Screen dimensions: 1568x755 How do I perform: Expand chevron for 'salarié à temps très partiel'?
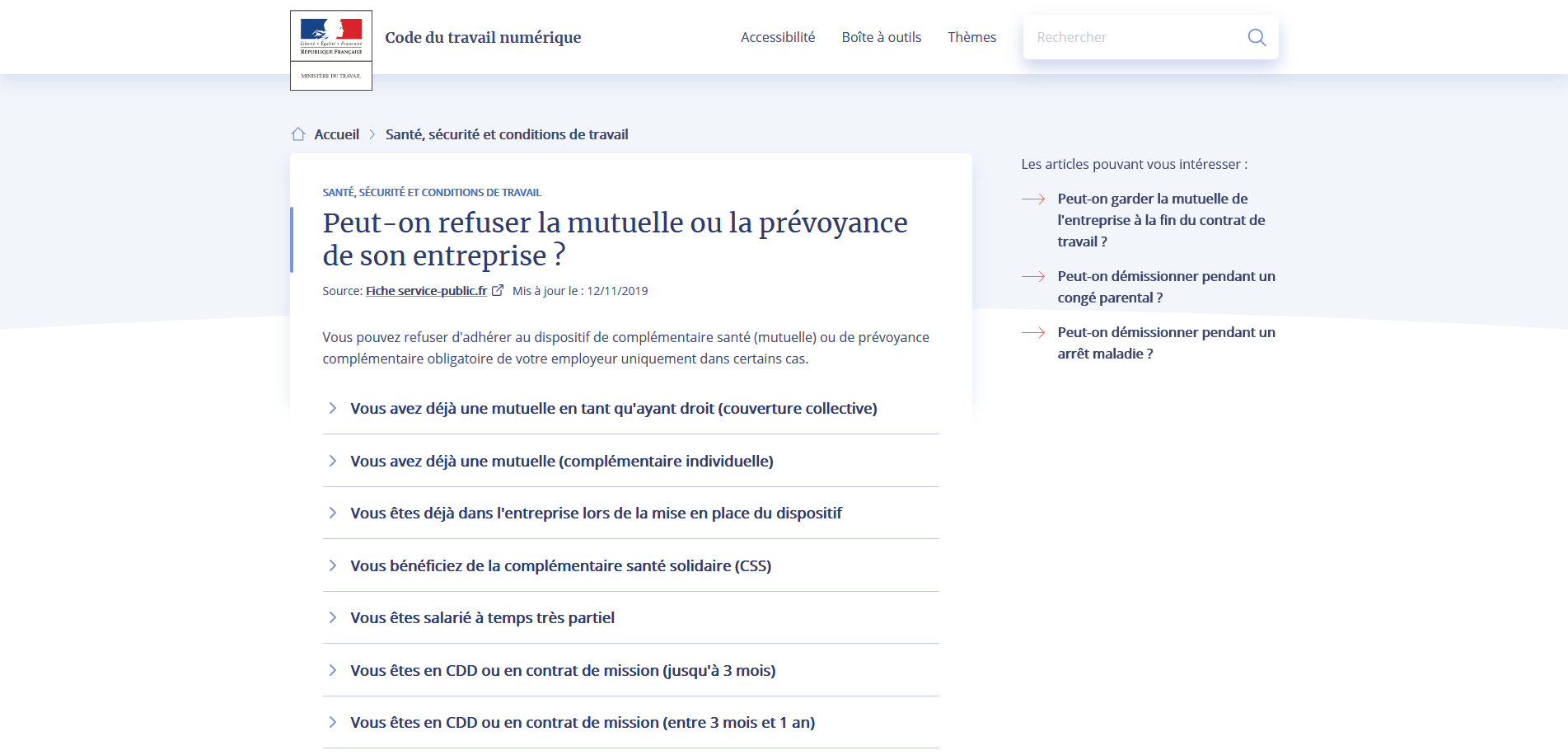tap(333, 617)
